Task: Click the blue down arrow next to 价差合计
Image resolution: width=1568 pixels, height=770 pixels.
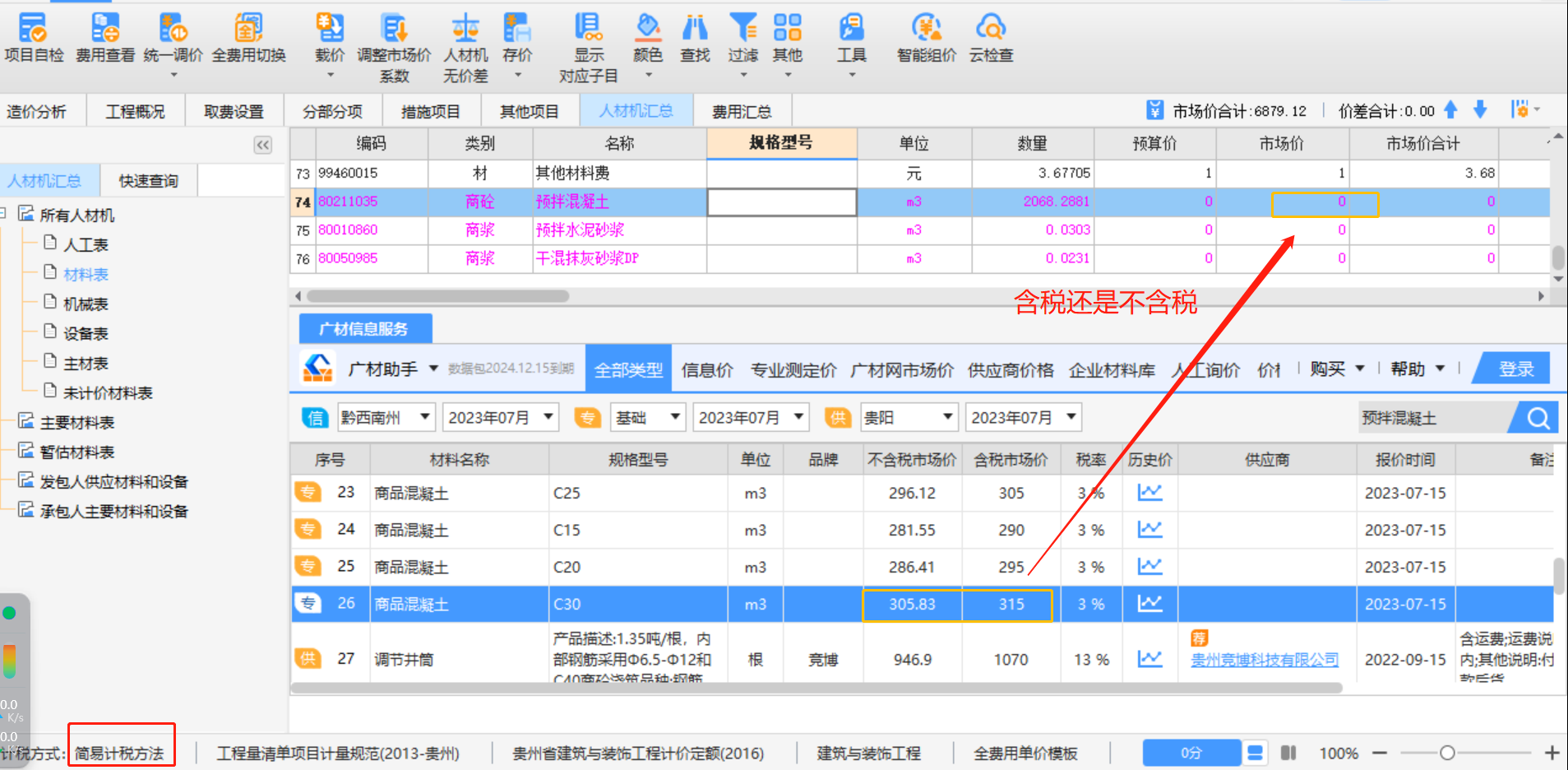Action: (x=1480, y=109)
